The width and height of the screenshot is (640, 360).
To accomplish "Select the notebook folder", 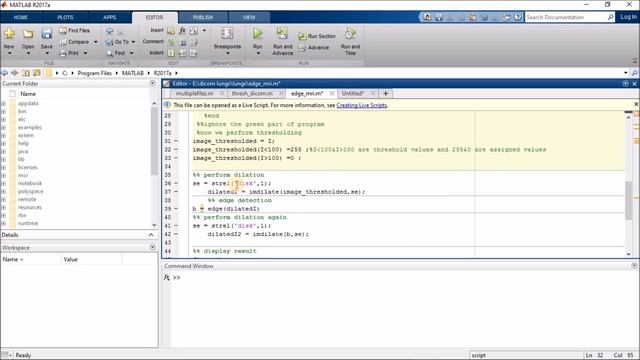I will point(30,184).
